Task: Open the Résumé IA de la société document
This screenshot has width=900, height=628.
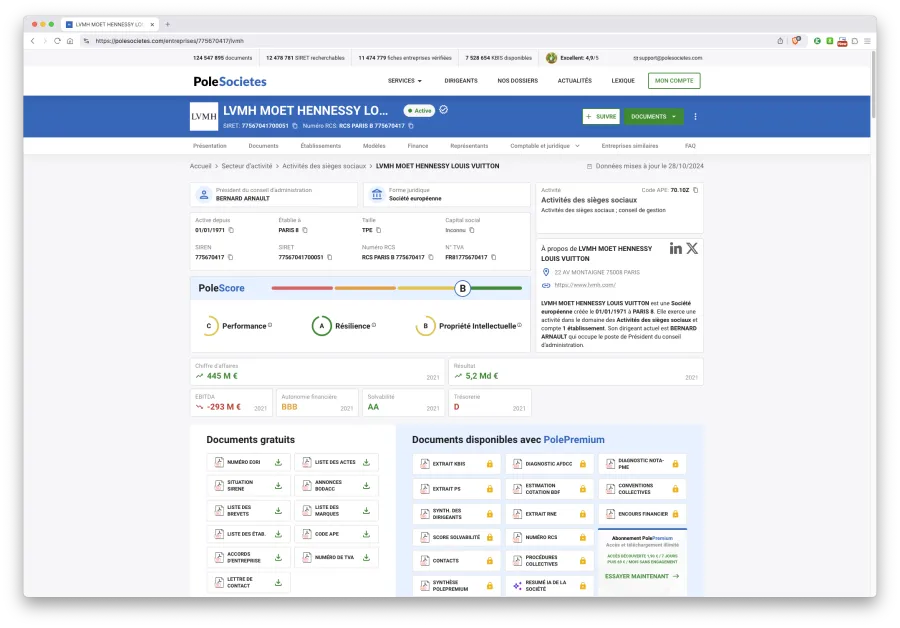Action: coord(549,586)
